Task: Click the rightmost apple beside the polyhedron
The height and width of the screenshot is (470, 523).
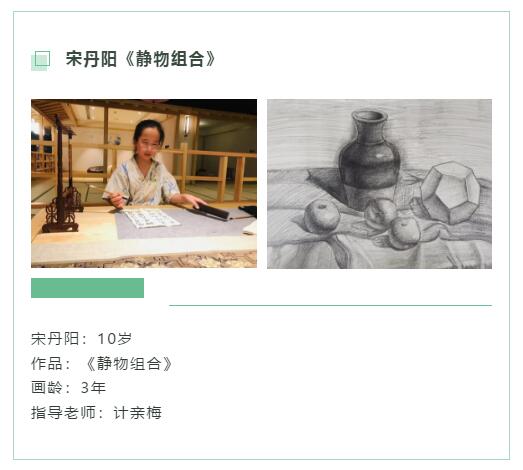Action: click(x=405, y=232)
